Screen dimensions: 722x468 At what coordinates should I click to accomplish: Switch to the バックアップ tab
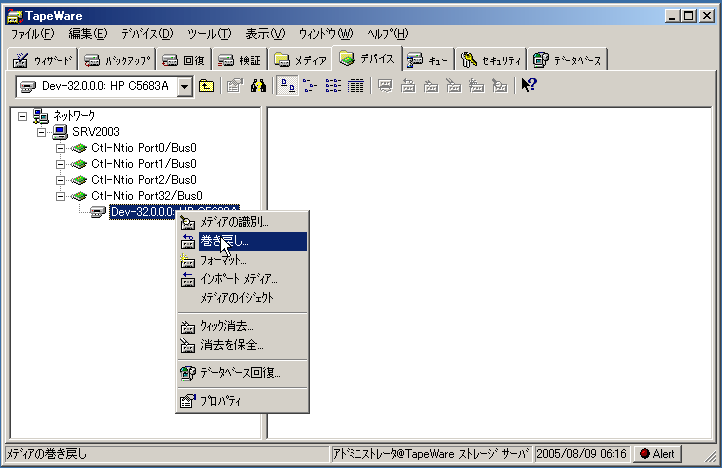[117, 60]
